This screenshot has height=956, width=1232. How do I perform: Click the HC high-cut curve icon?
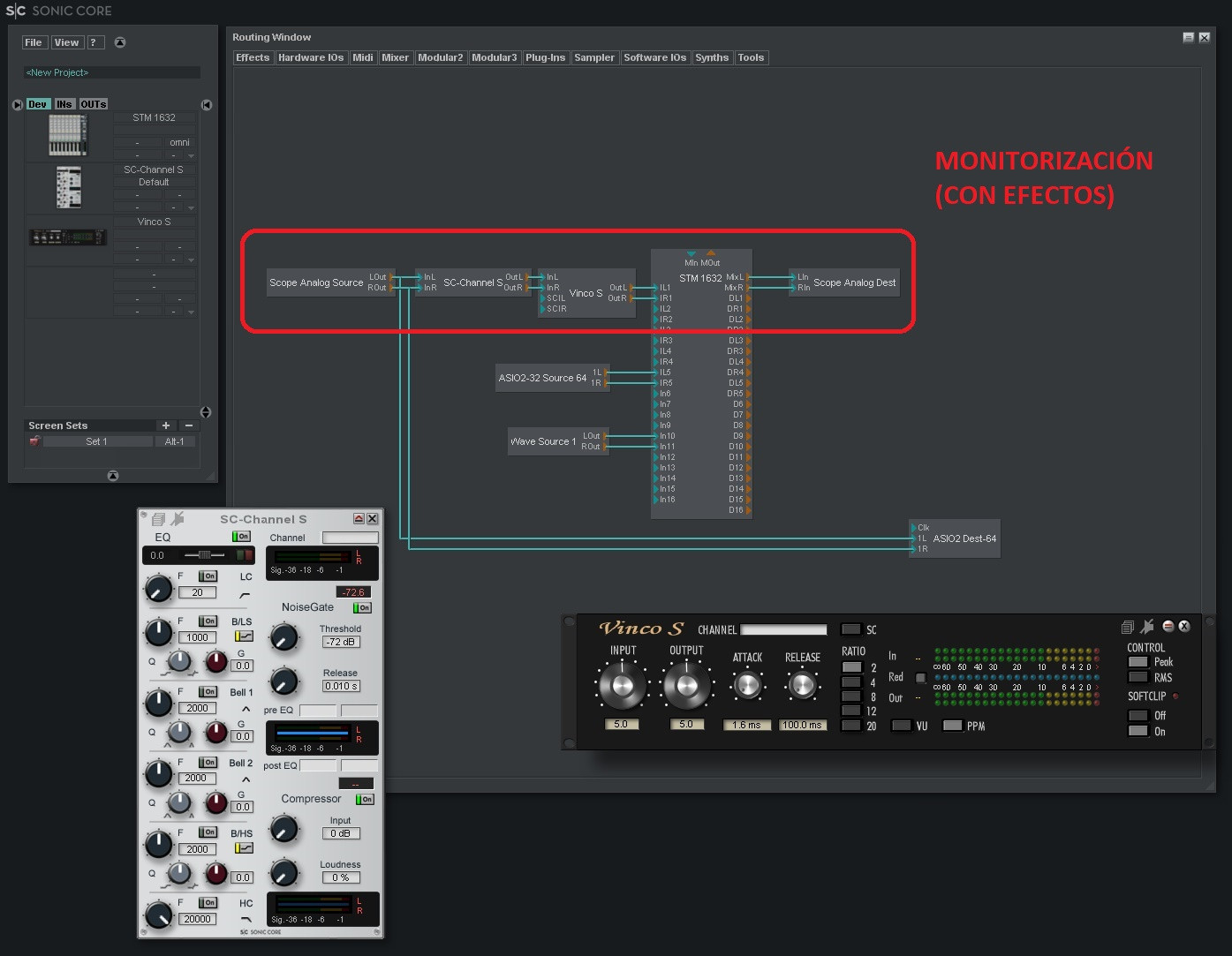246,920
